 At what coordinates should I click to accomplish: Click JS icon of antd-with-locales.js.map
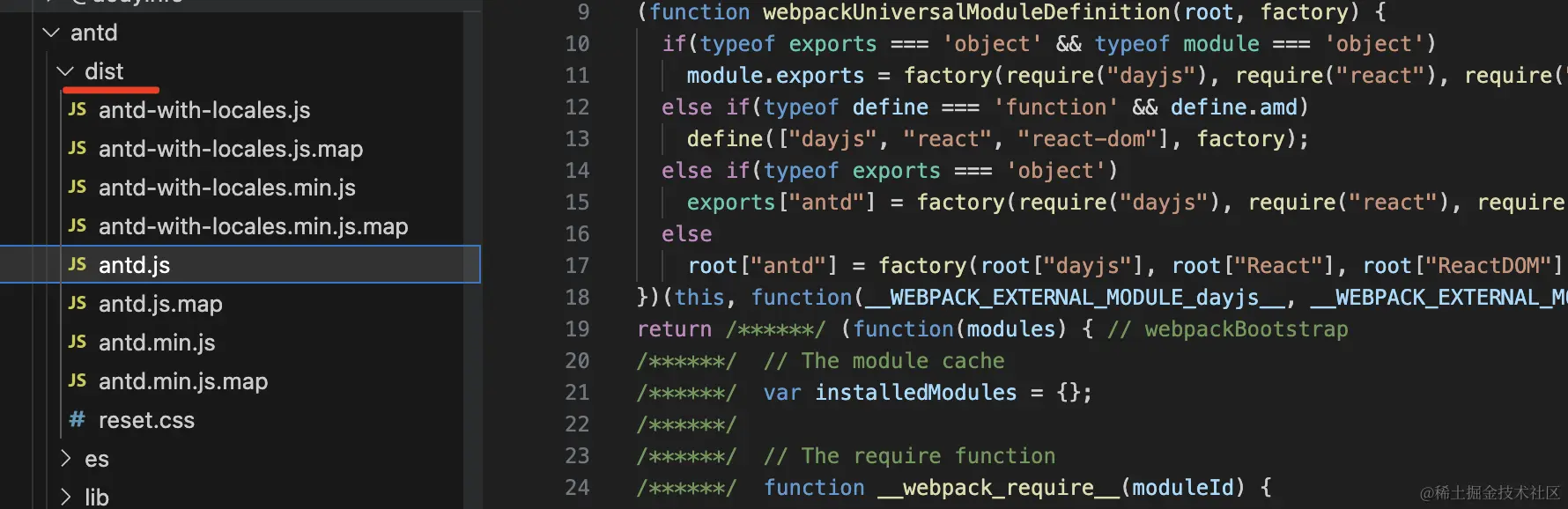78,148
